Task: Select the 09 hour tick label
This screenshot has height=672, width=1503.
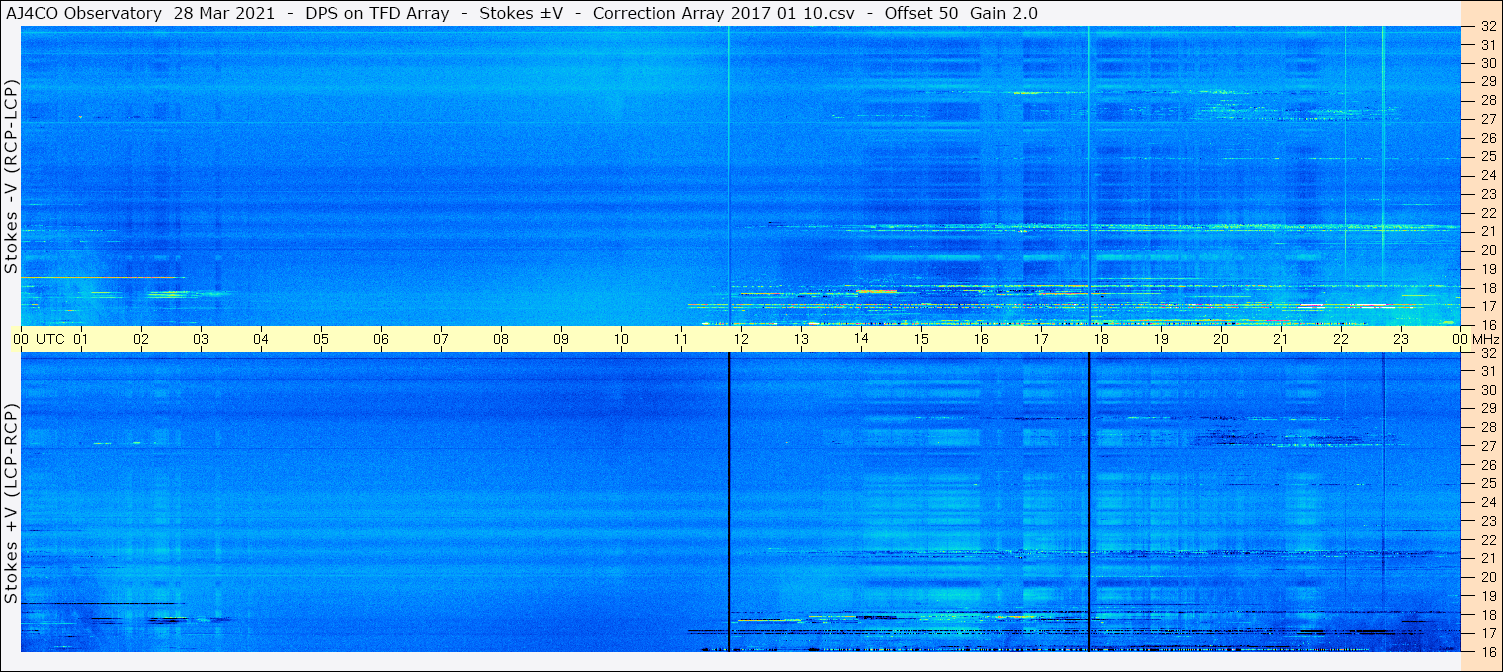Action: pyautogui.click(x=561, y=340)
